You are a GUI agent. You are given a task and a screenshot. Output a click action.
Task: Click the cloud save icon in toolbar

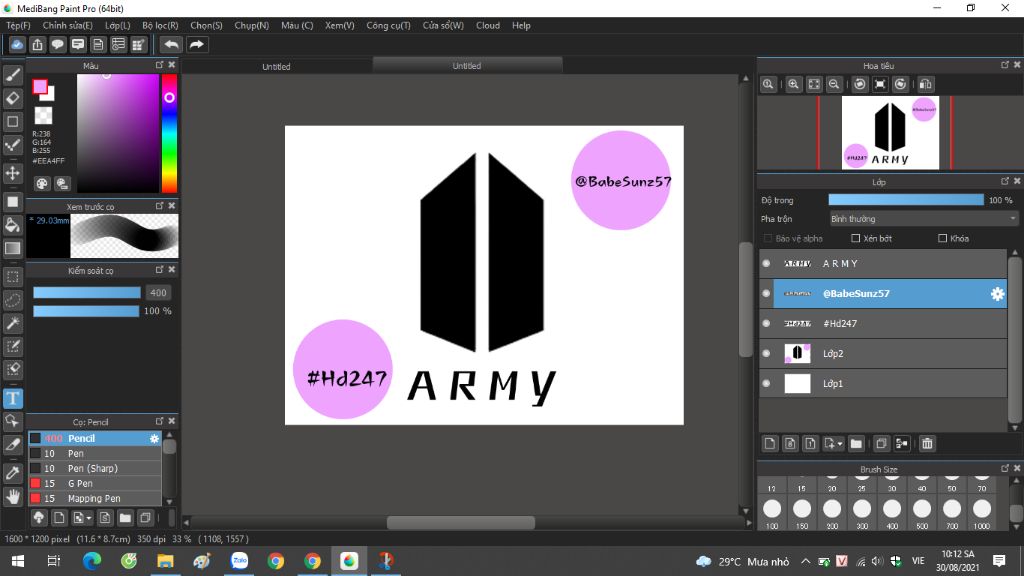click(17, 44)
